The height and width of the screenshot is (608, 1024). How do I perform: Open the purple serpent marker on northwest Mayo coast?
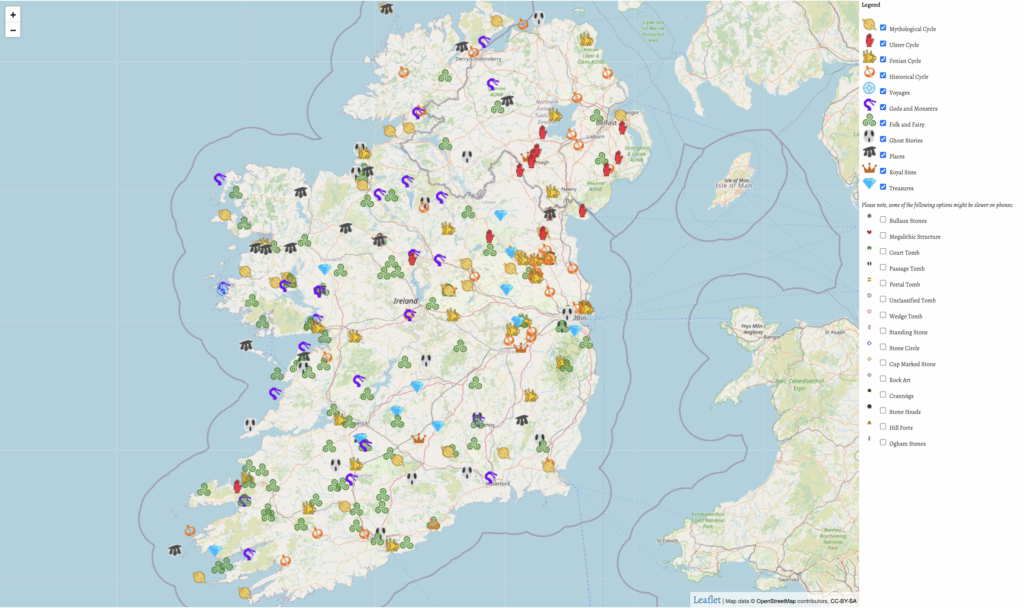point(219,178)
